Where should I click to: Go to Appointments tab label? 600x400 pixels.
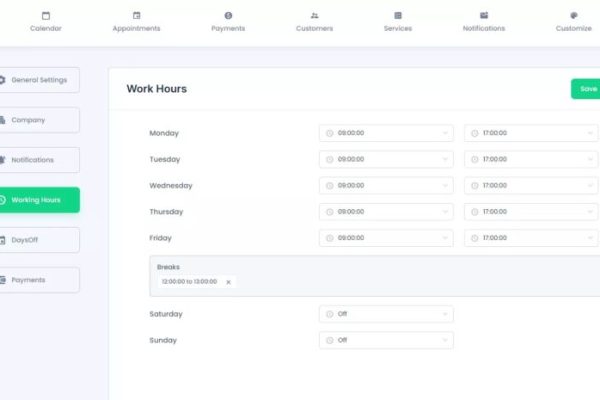[137, 28]
